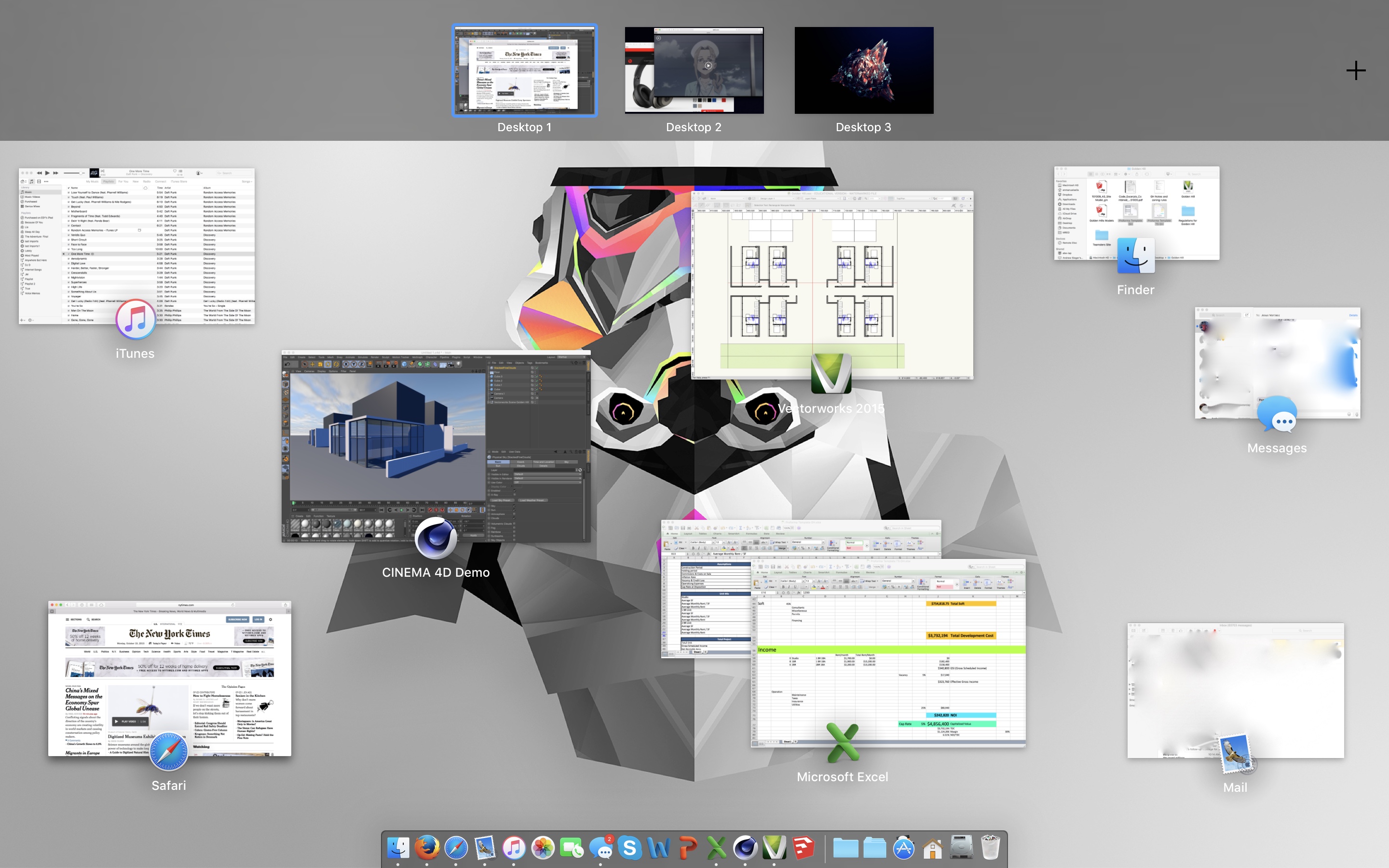Open the hard drive icon in the Dock
This screenshot has width=1389, height=868.
[x=961, y=848]
